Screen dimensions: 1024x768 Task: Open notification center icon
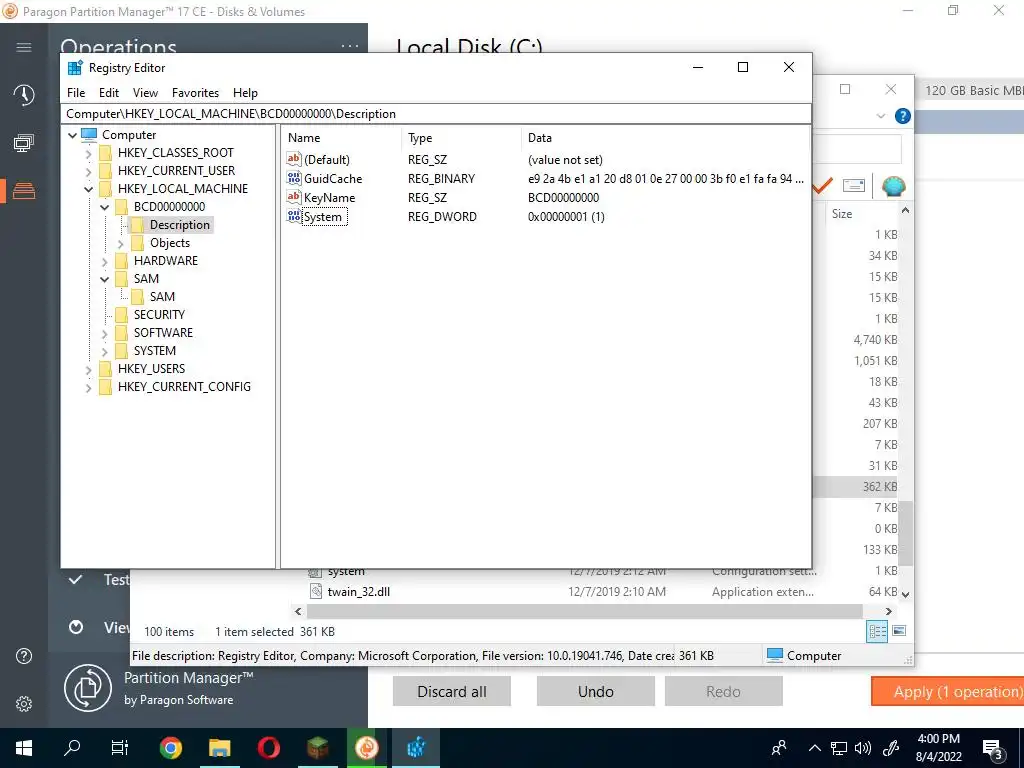point(993,748)
